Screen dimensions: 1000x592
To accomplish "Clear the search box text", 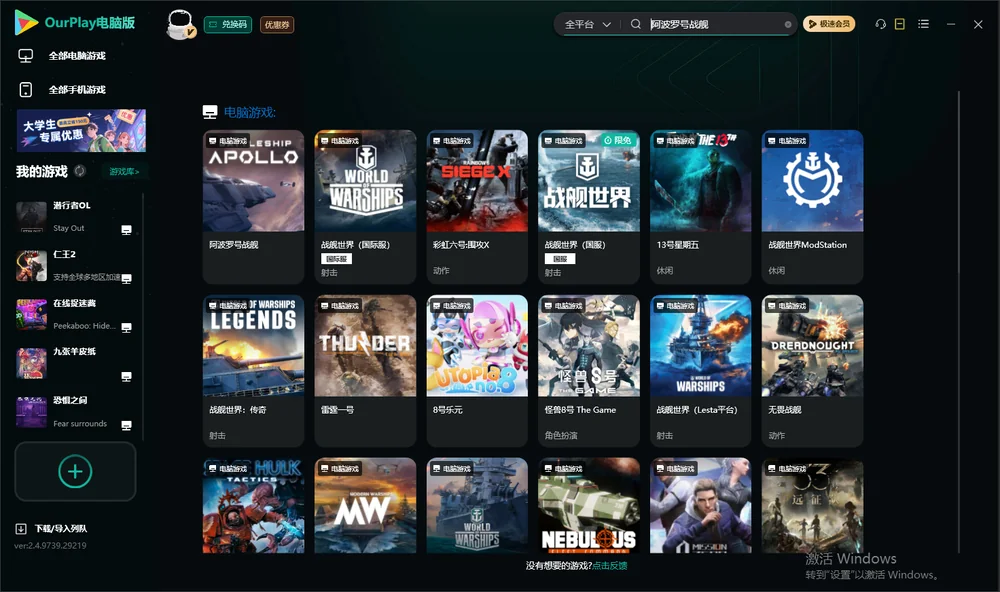I will pyautogui.click(x=788, y=25).
